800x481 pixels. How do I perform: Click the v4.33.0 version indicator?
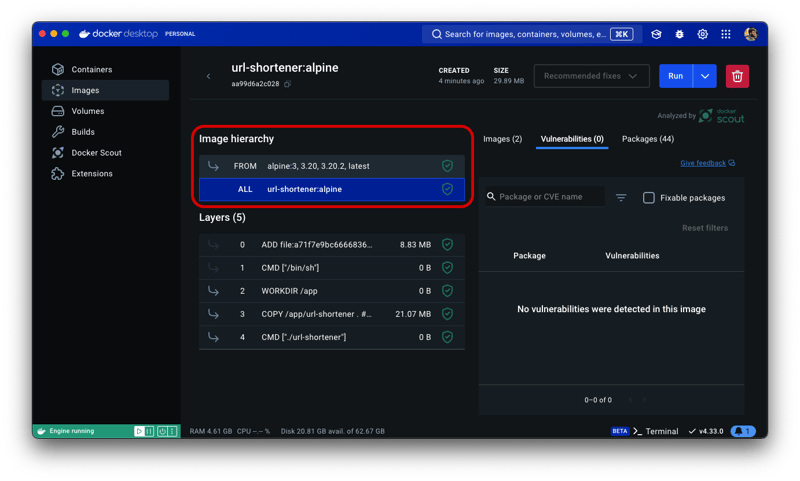tap(706, 432)
